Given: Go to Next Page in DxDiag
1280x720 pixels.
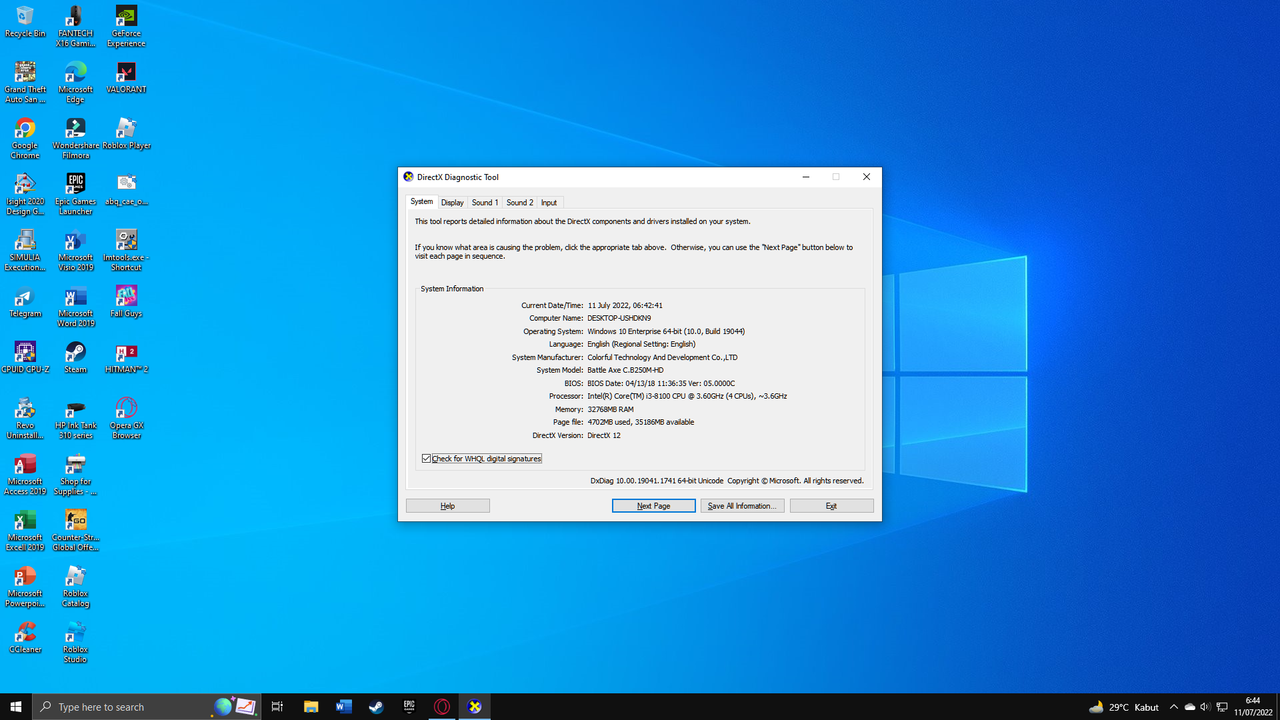Looking at the screenshot, I should (x=654, y=506).
